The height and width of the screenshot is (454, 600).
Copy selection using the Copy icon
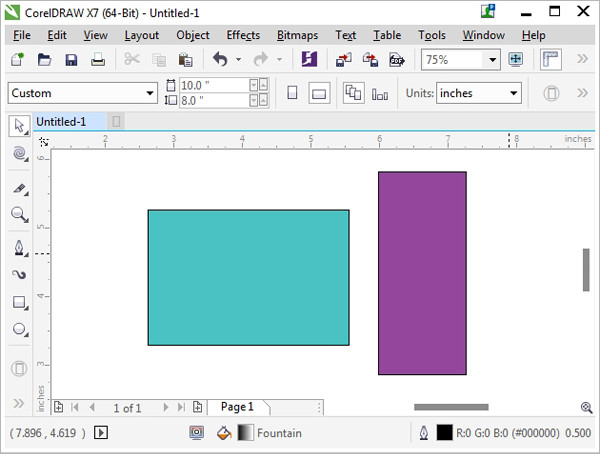pyautogui.click(x=159, y=60)
